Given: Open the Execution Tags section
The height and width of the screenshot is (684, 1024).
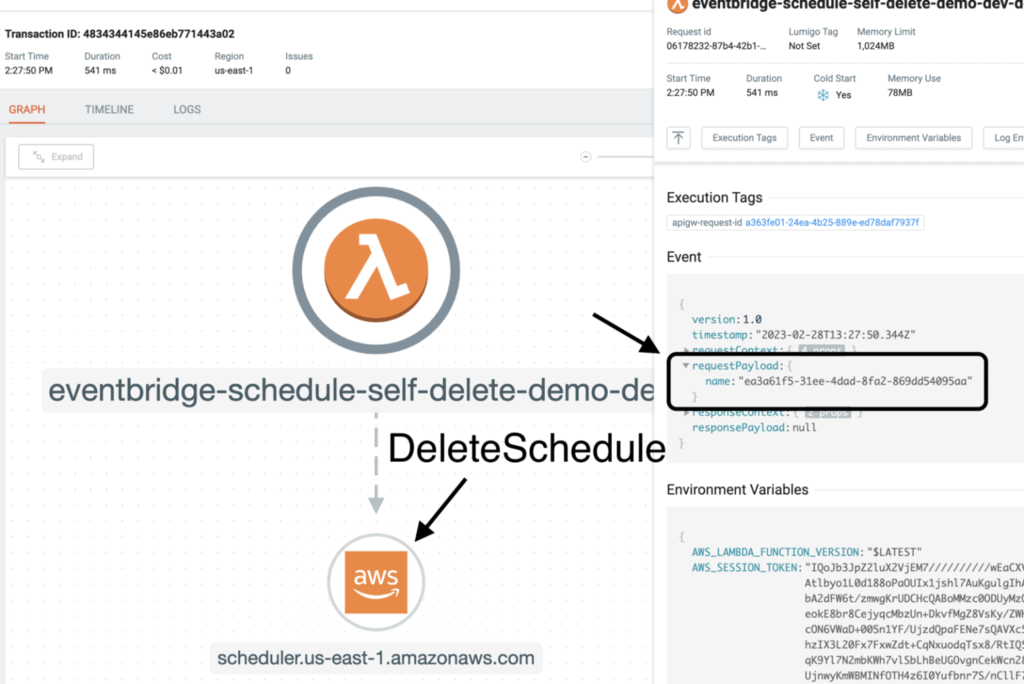Looking at the screenshot, I should [744, 137].
